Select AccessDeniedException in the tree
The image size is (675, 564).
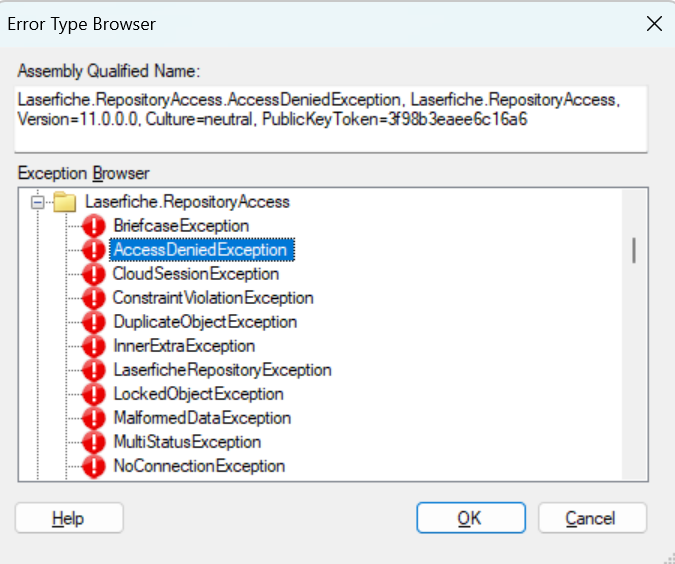point(200,250)
